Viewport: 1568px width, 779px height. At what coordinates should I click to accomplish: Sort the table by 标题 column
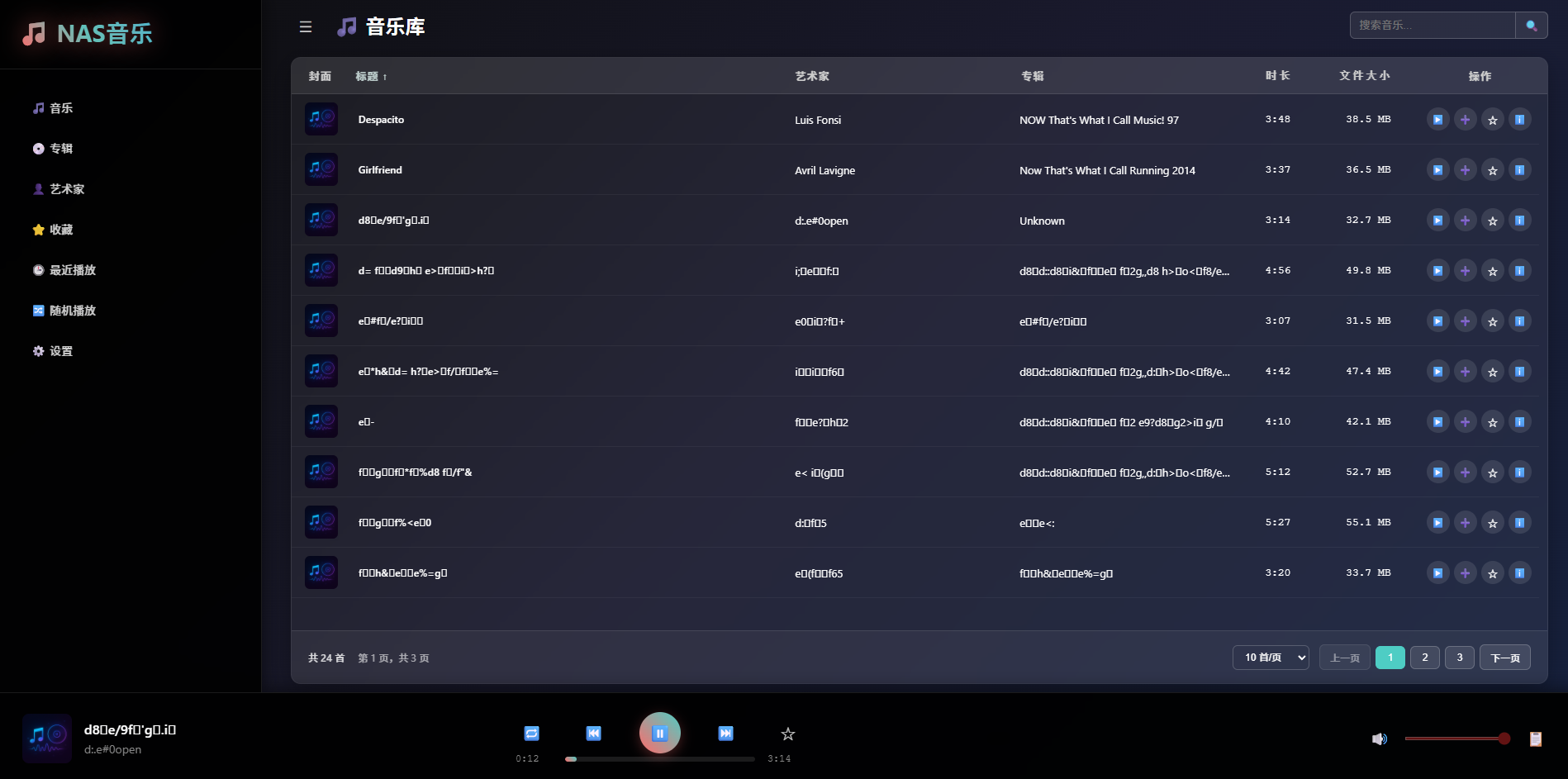pos(371,76)
